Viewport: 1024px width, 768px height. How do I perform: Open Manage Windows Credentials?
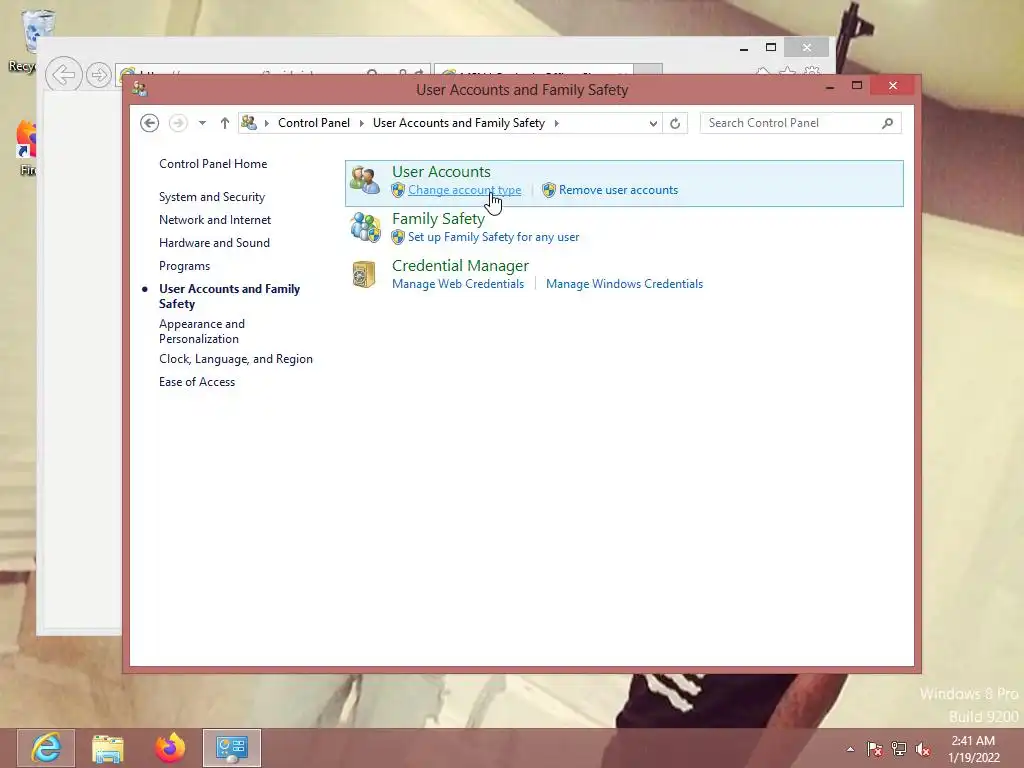[624, 284]
